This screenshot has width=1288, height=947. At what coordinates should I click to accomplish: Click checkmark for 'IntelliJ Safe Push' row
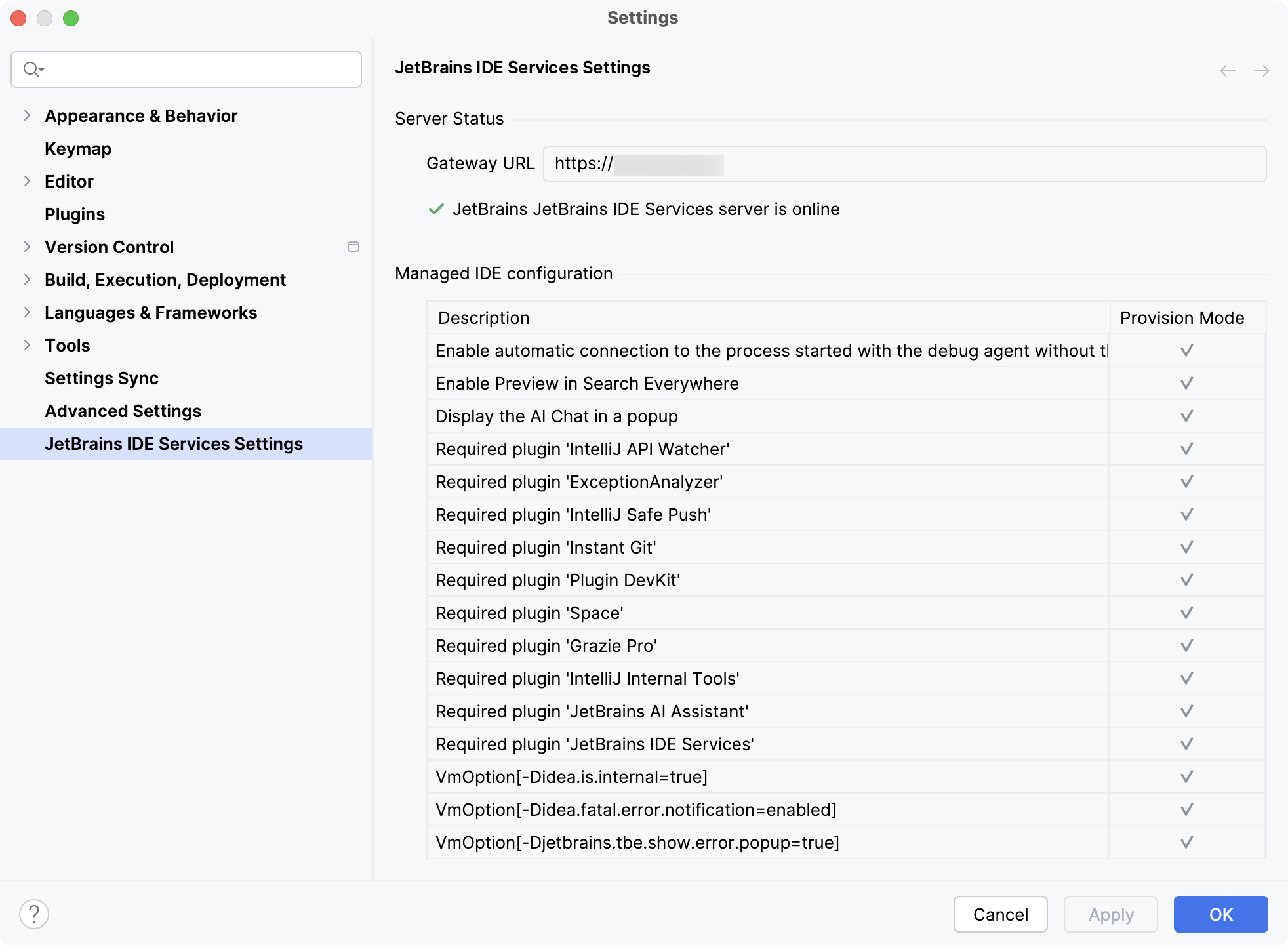[x=1186, y=514]
